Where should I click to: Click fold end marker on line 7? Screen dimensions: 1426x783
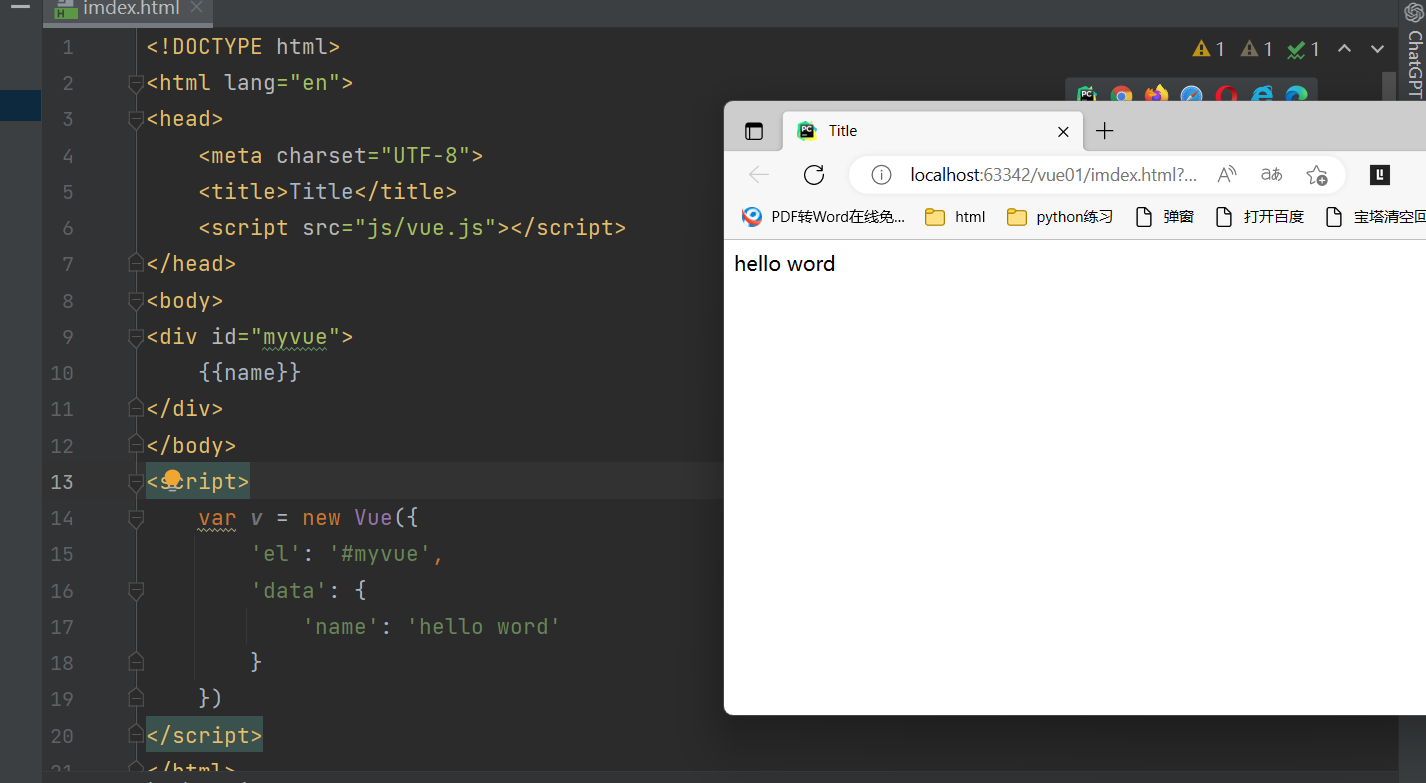(136, 264)
